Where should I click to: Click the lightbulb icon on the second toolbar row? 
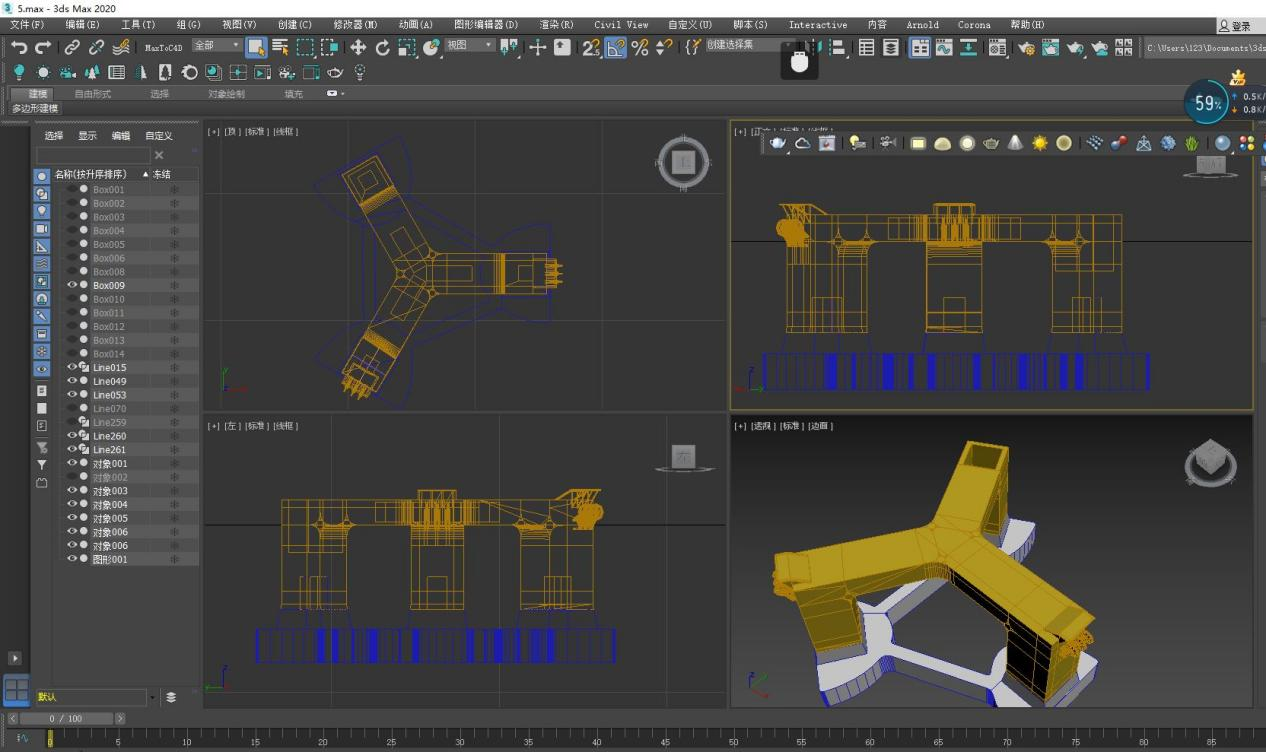pos(19,72)
